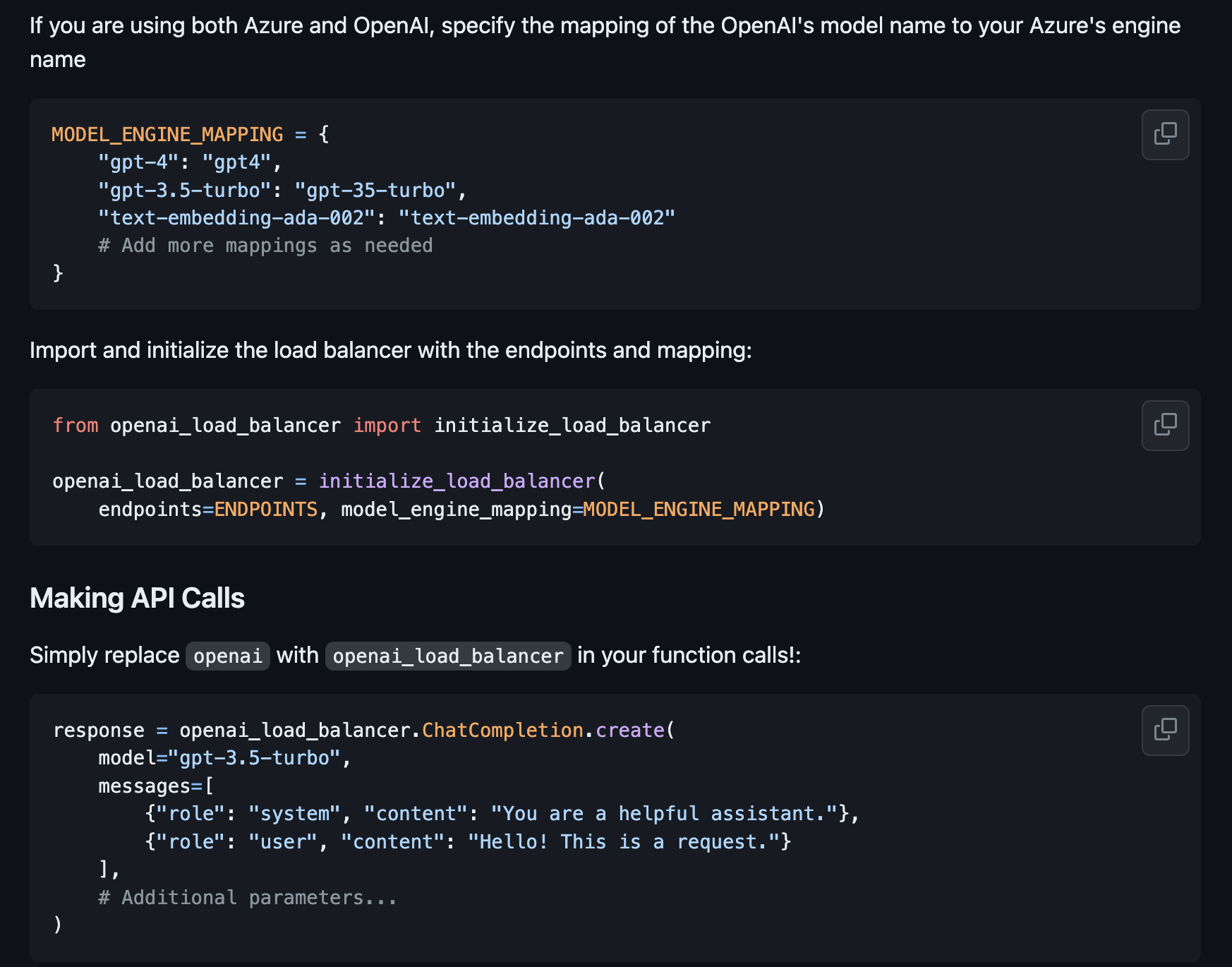
Task: Click the paragraph about Azure and OpenAI mapping
Action: coord(605,42)
